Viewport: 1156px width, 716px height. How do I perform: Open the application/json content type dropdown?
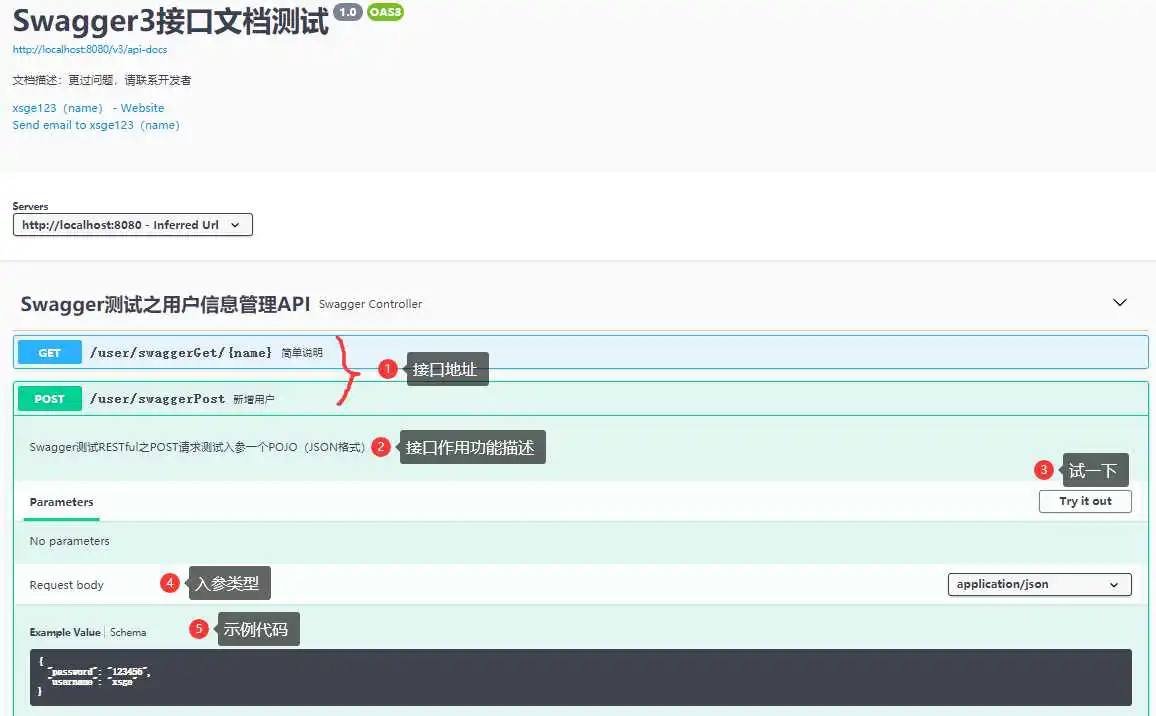pyautogui.click(x=1039, y=584)
